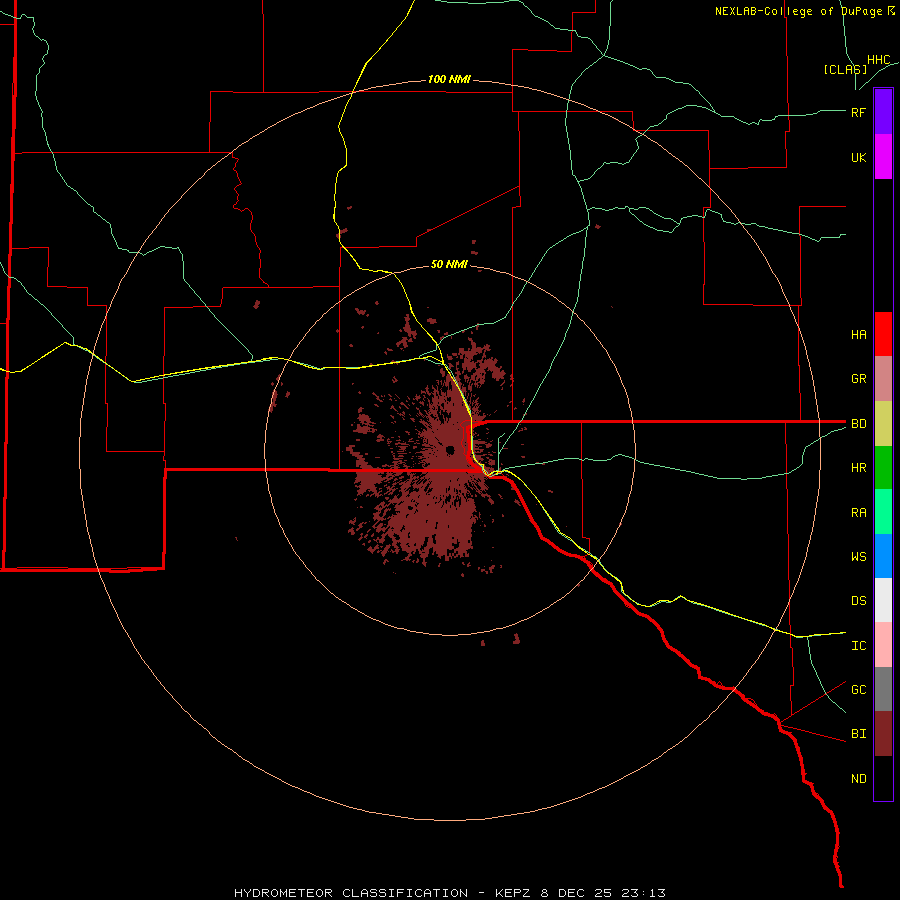Click the IC light pink legend swatch
Viewport: 900px width, 900px height.
pos(883,645)
